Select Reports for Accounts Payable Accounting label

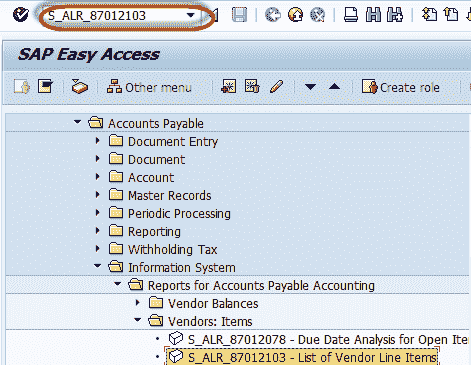(261, 286)
